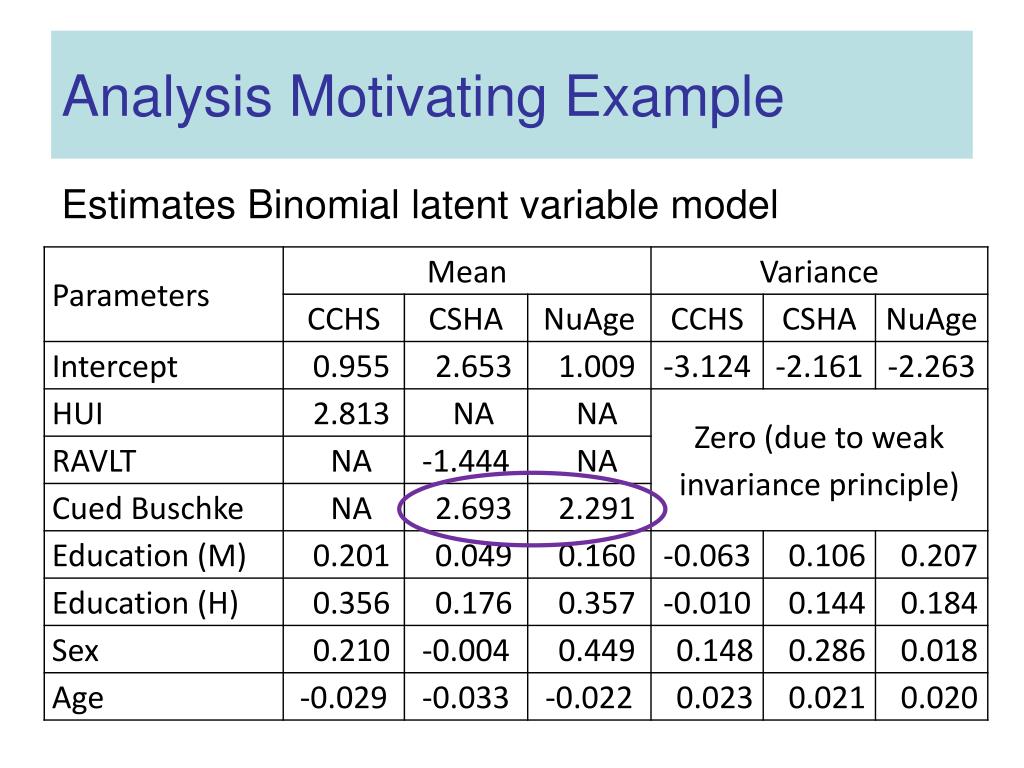The width and height of the screenshot is (1024, 768).
Task: Click the HUI CCHS mean value 2.813
Action: [x=351, y=413]
